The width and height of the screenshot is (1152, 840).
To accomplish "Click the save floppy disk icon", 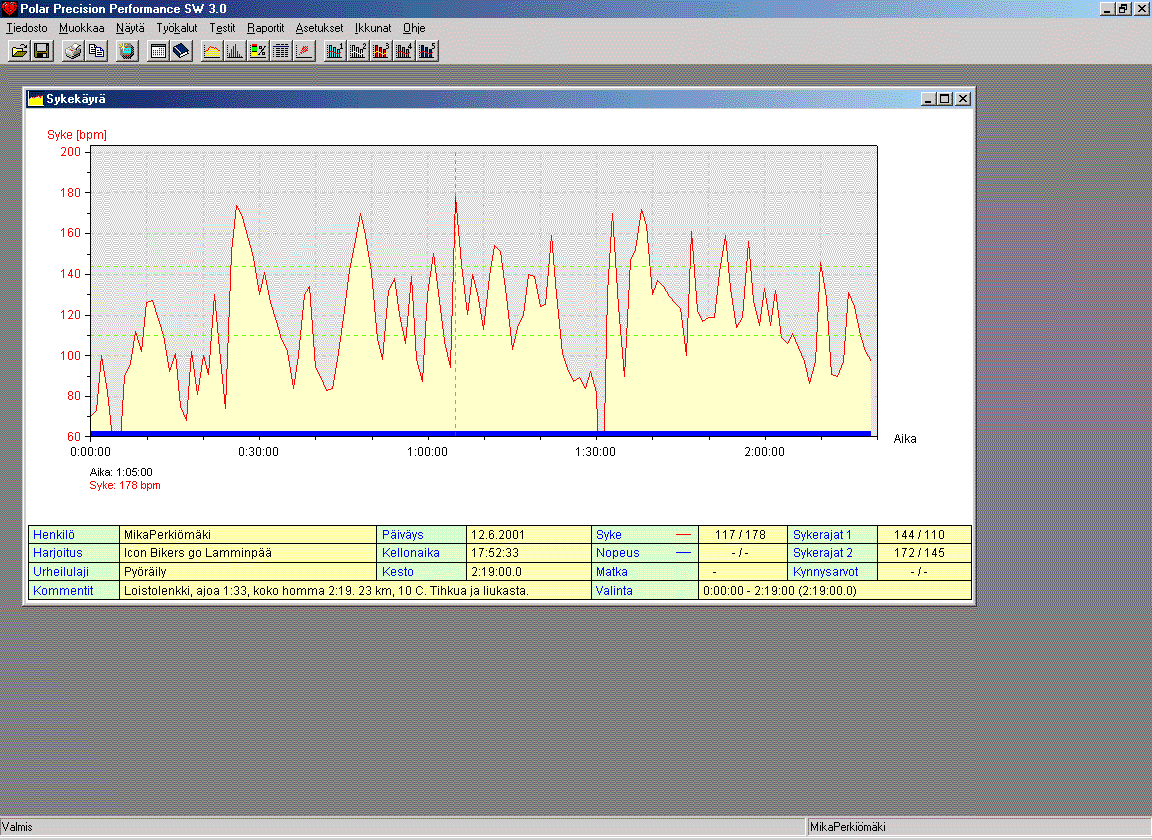I will pyautogui.click(x=42, y=51).
